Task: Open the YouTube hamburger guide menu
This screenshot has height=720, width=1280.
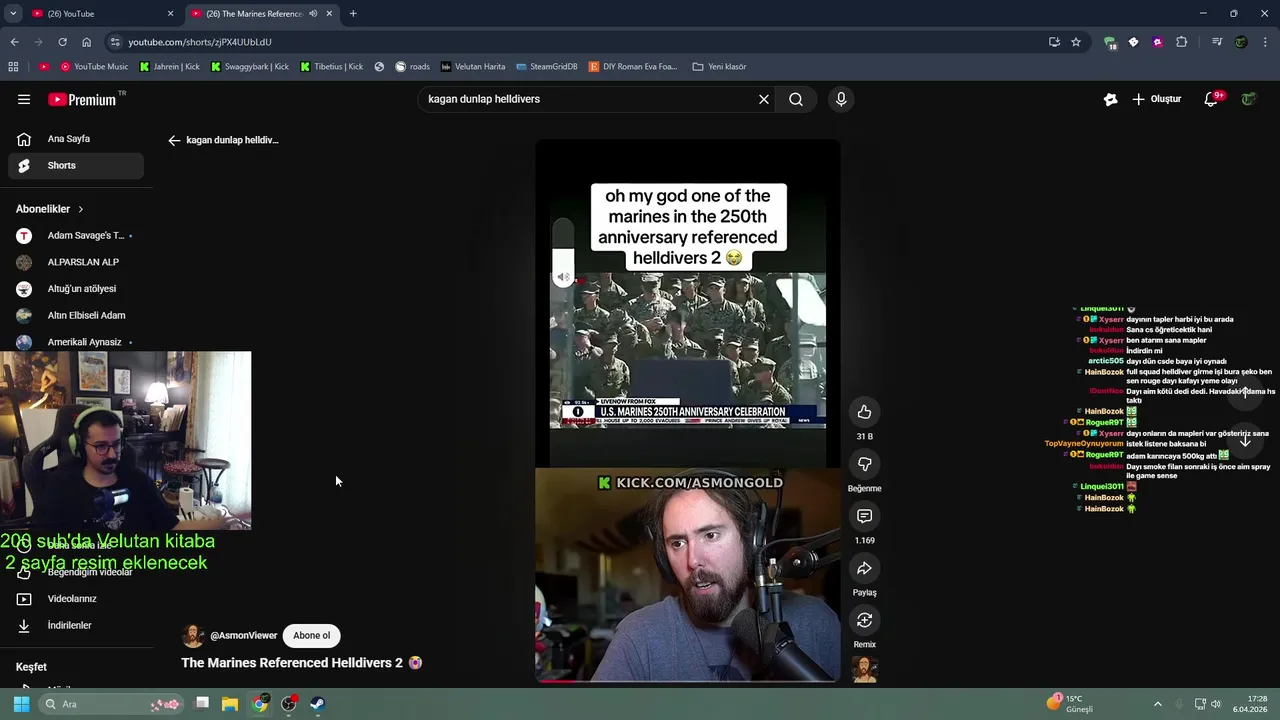Action: click(x=24, y=99)
